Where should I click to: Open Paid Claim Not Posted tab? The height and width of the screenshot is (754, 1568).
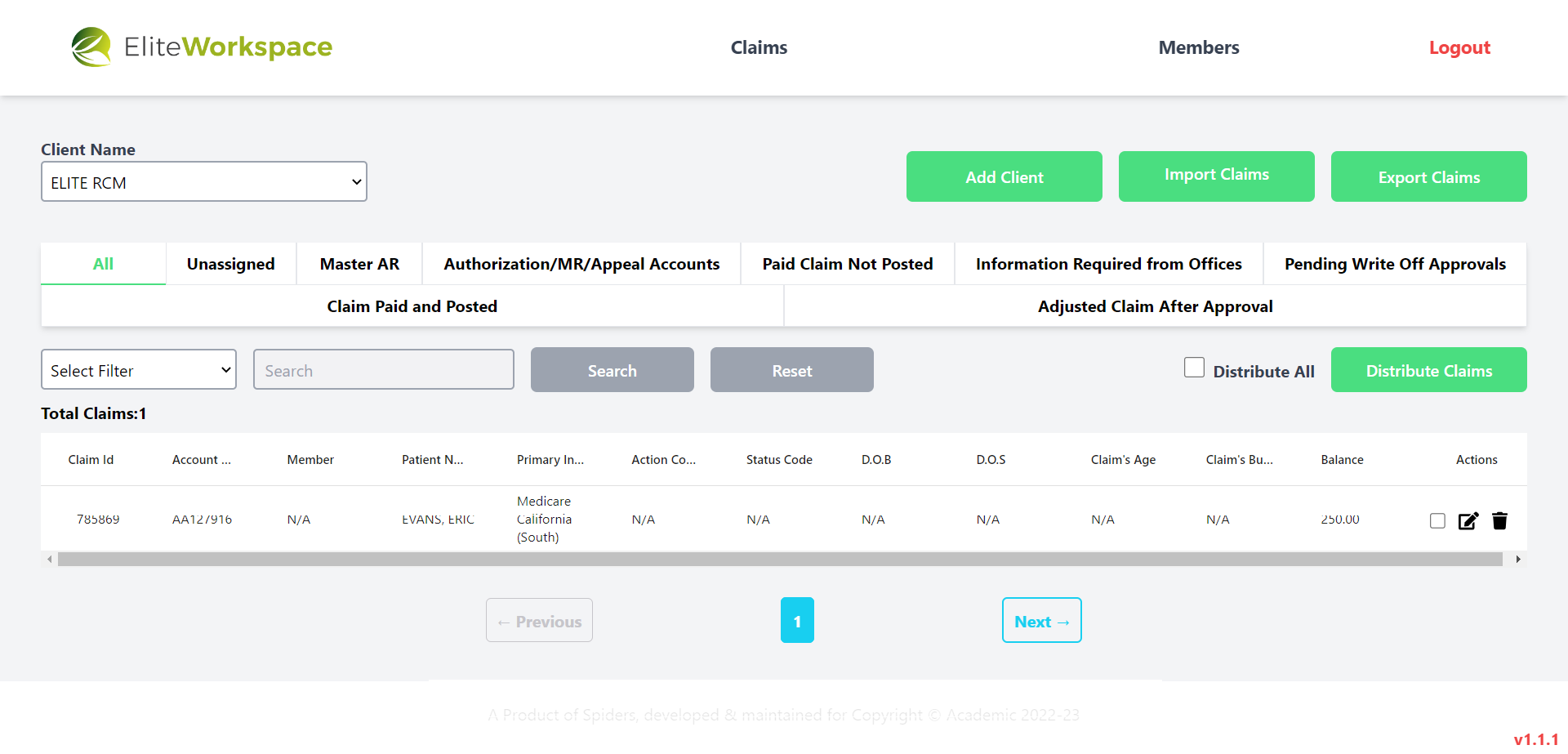[x=848, y=264]
